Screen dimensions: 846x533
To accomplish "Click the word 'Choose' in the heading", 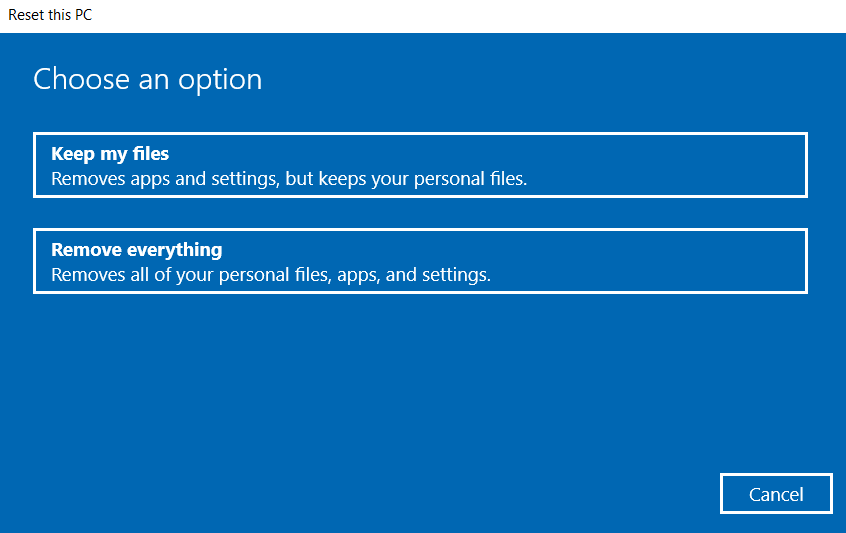I will point(77,80).
